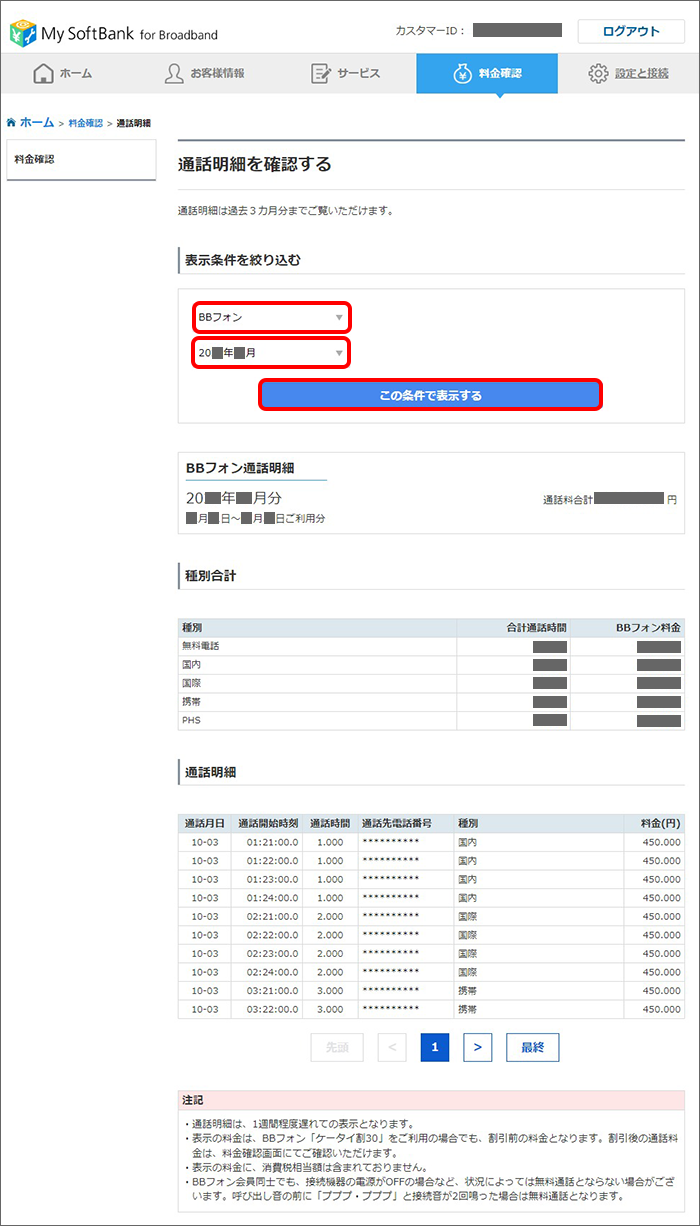The height and width of the screenshot is (1226, 700).
Task: Open the お客様情報 navigation tab
Action: (207, 74)
